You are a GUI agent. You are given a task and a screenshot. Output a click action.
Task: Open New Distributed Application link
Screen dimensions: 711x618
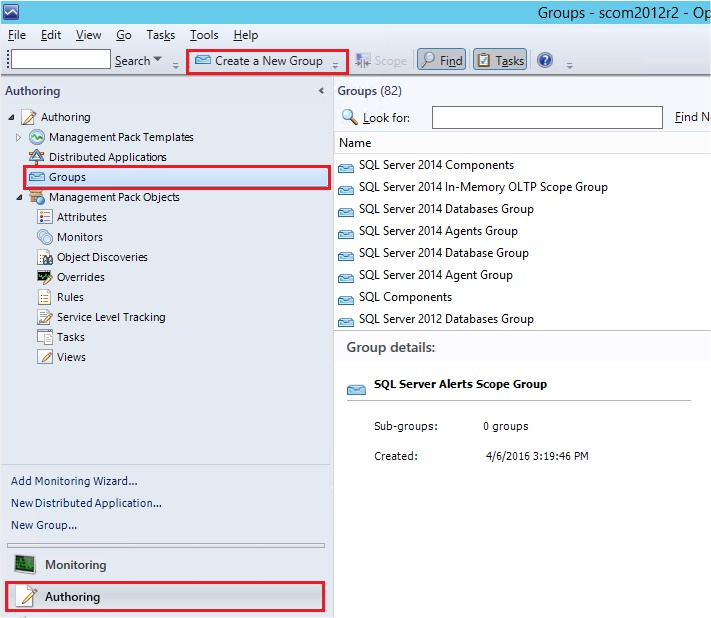(86, 503)
